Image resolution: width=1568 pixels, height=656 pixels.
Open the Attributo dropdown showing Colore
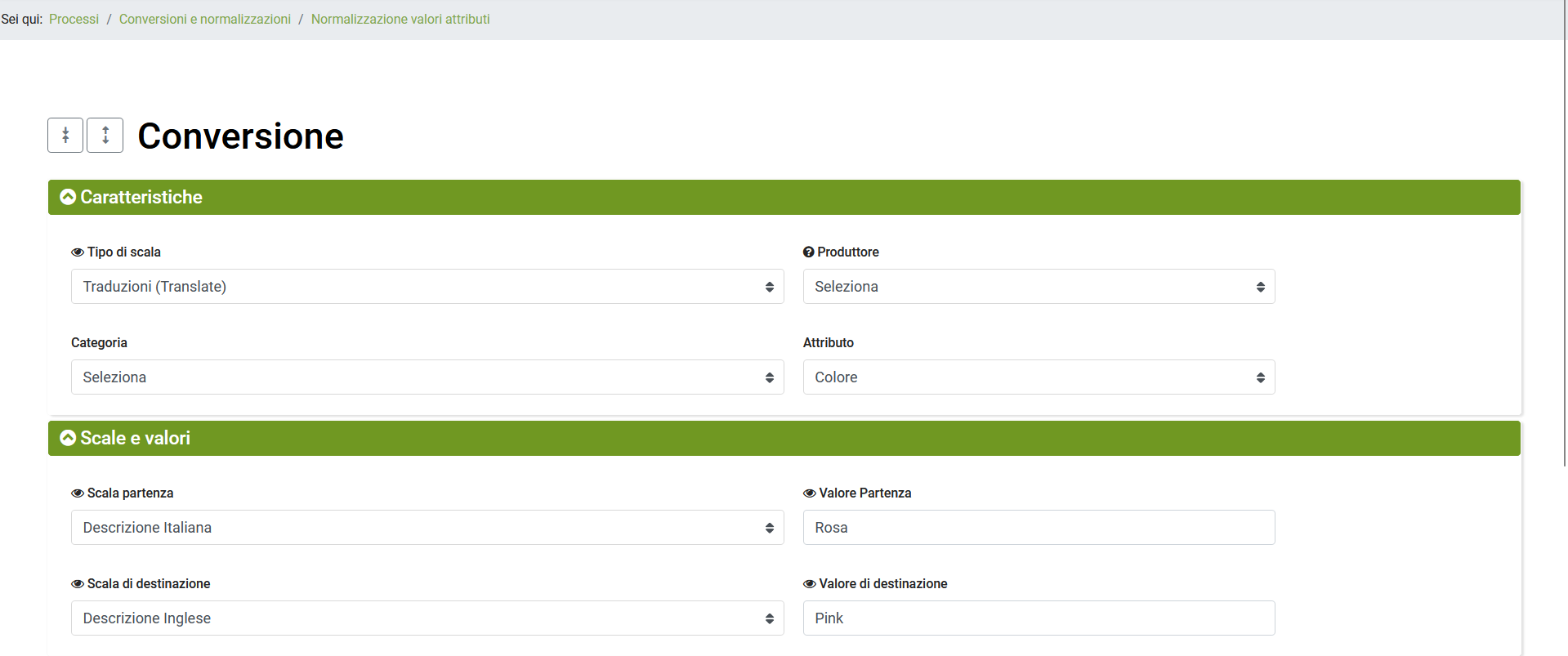click(x=1038, y=377)
